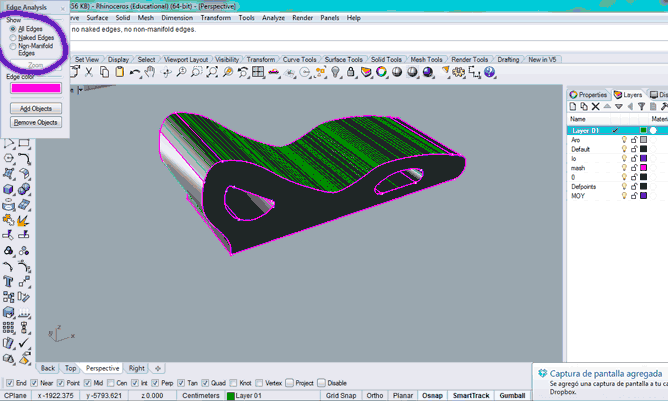Viewport: 668px width, 401px height.
Task: Click the car-shaped Set View icon
Action: tap(274, 72)
